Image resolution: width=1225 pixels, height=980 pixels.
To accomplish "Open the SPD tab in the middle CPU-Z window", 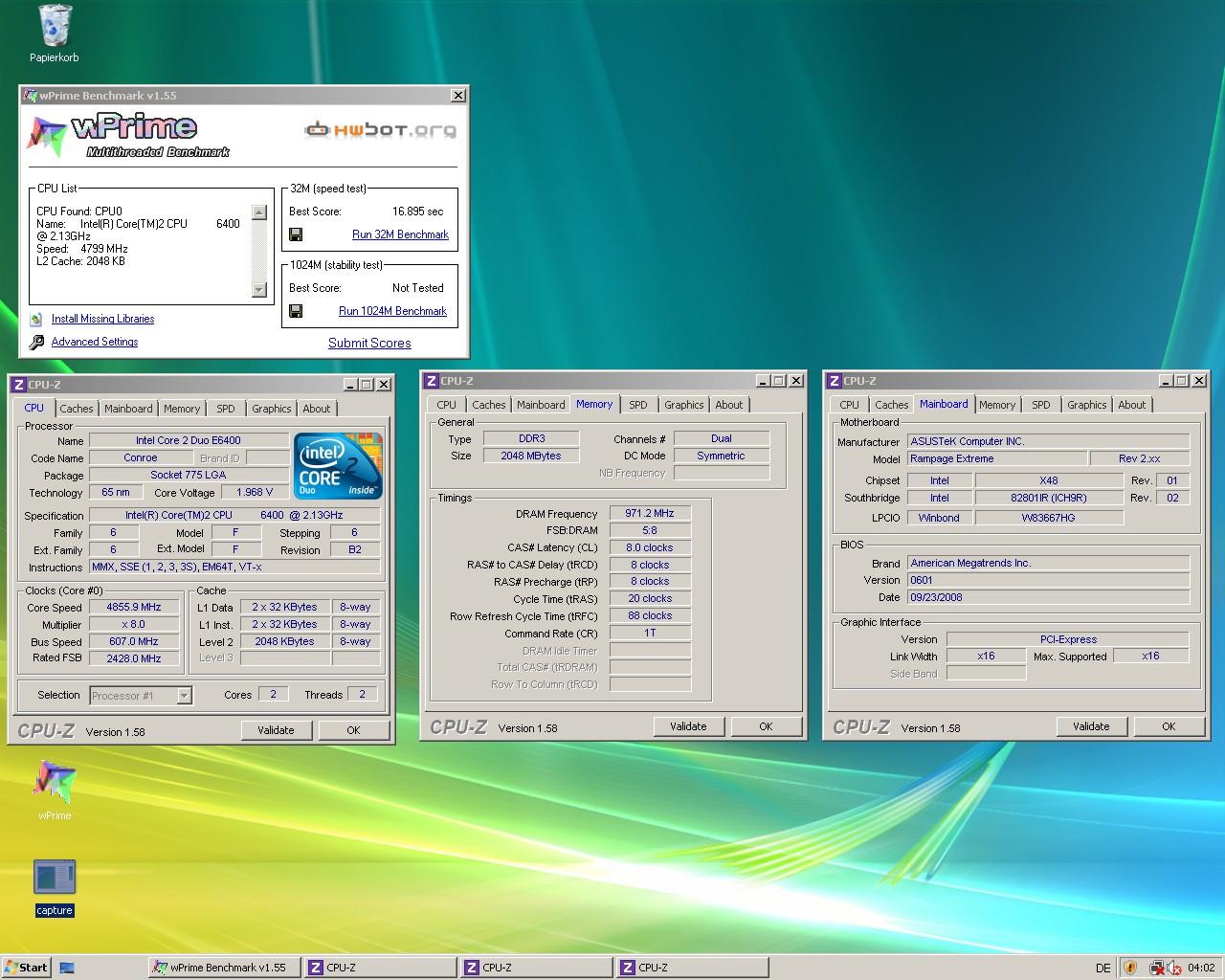I will [638, 405].
